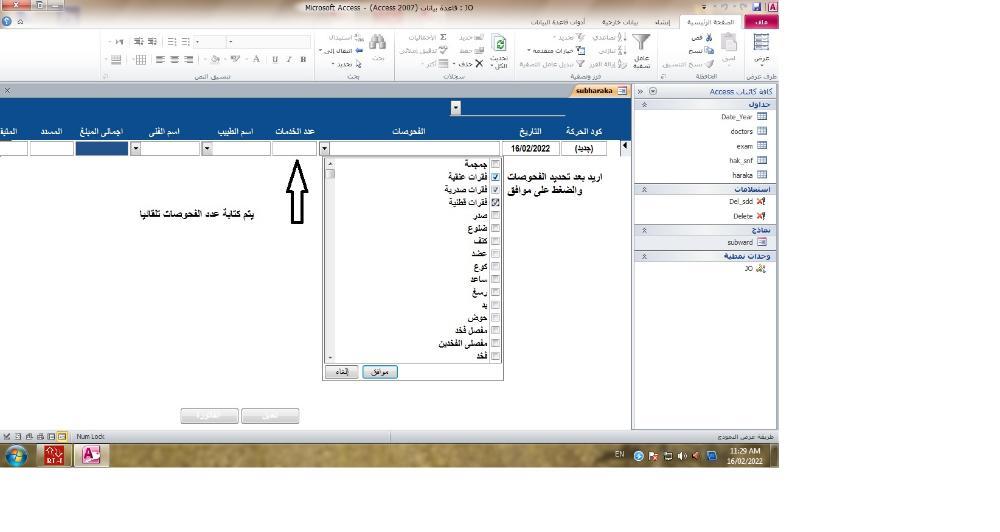Click the Copy icon in the clipboard group

pos(709,50)
